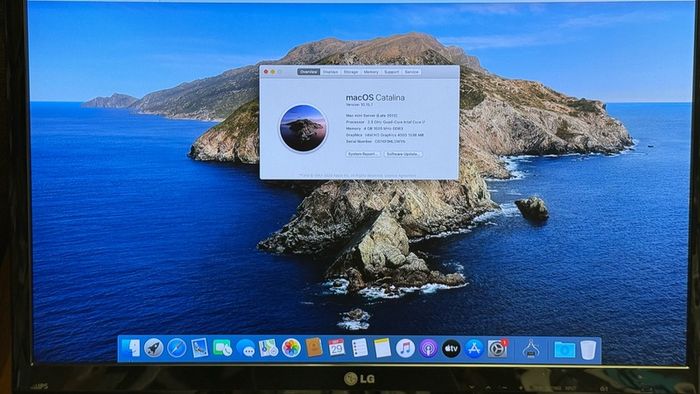Screen dimensions: 700x394
Task: Open Photos app in Dock
Action: pos(291,348)
